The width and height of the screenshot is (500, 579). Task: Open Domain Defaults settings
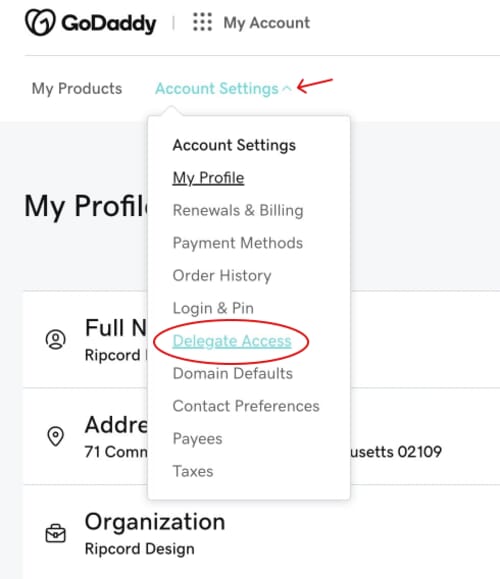point(233,373)
